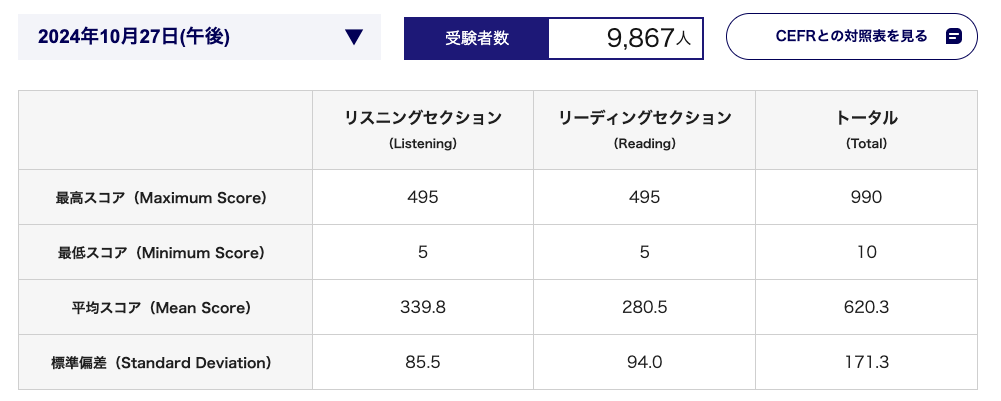Open the 2024年10月27日(午後) date dropdown

coord(199,37)
